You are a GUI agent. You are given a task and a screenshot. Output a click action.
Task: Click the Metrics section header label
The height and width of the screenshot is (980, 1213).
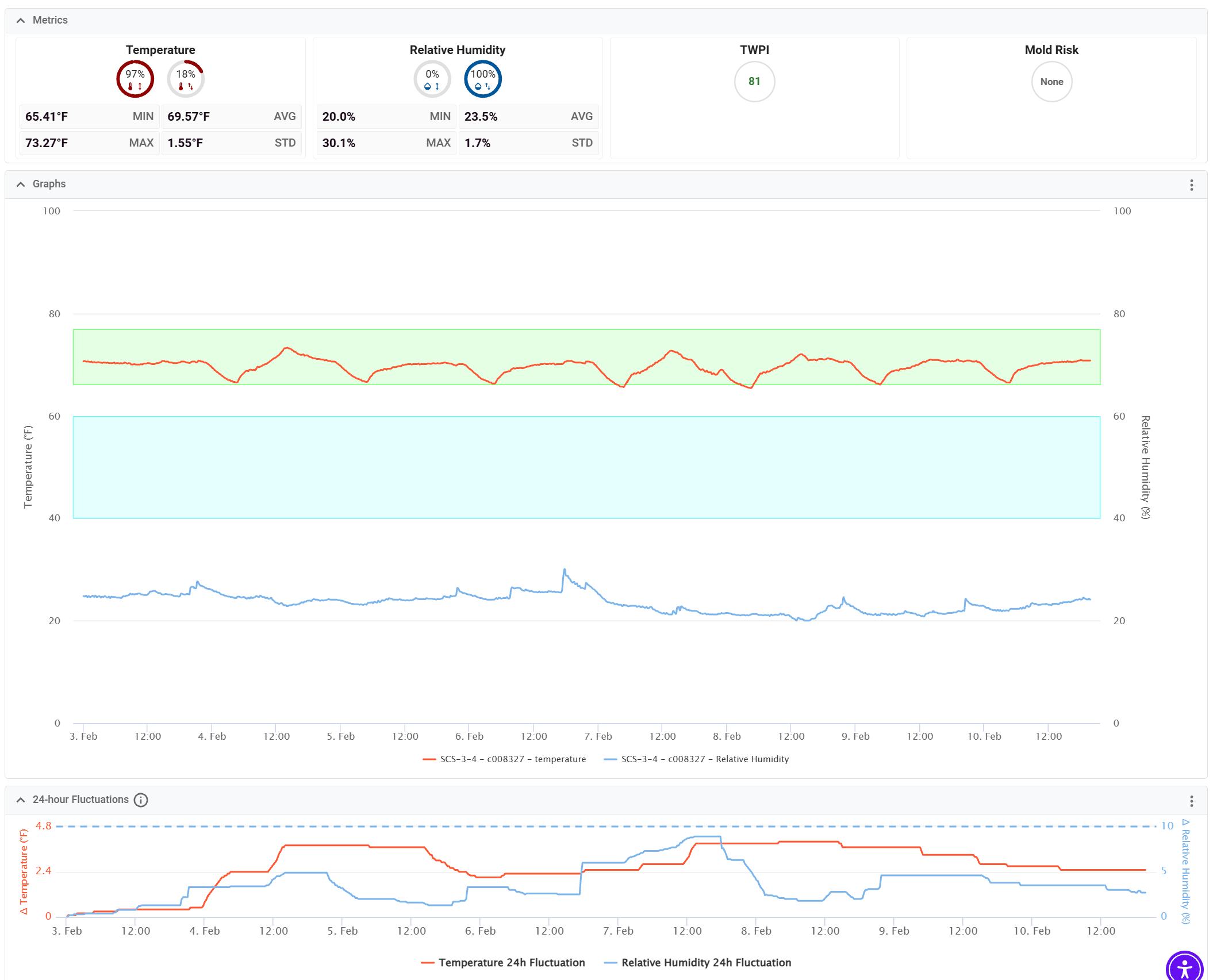coord(50,20)
